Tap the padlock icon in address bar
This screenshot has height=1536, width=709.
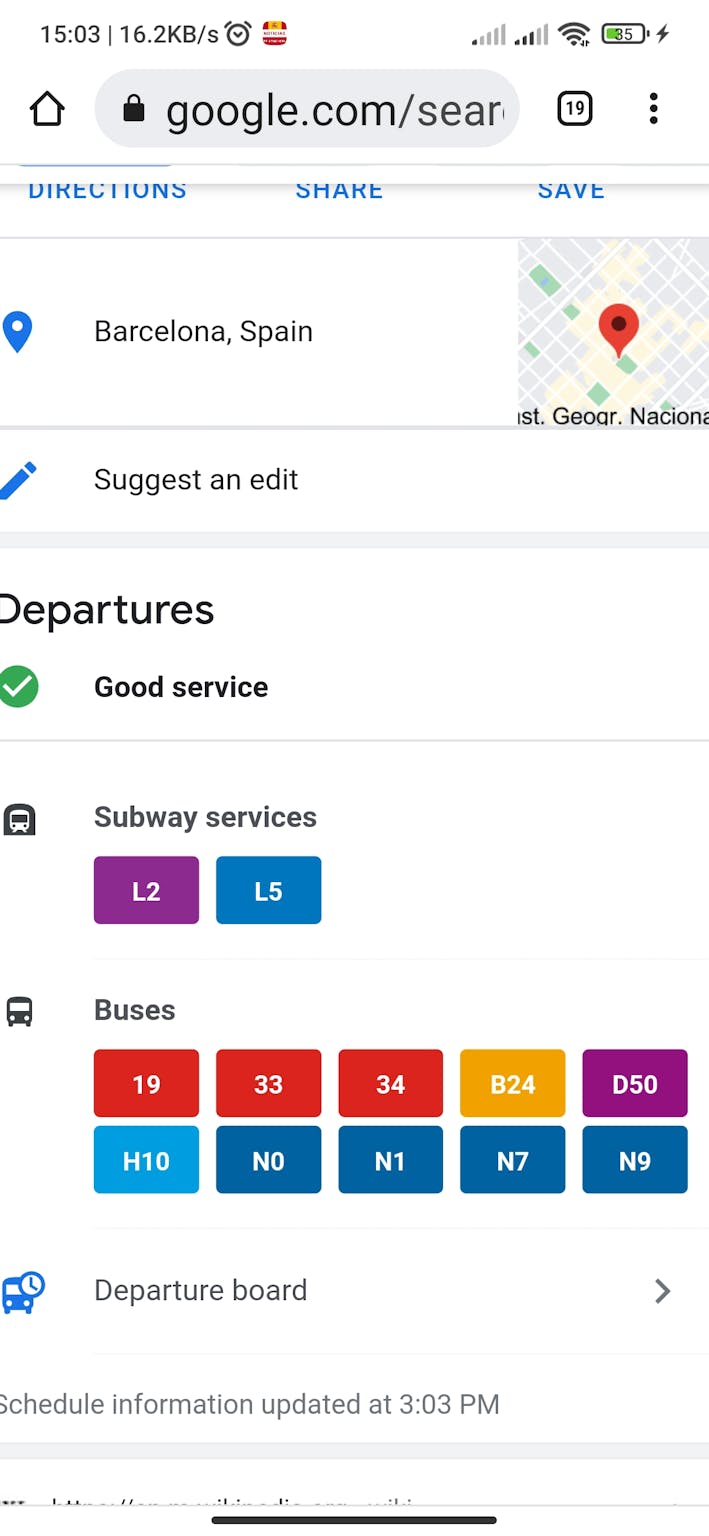point(134,110)
